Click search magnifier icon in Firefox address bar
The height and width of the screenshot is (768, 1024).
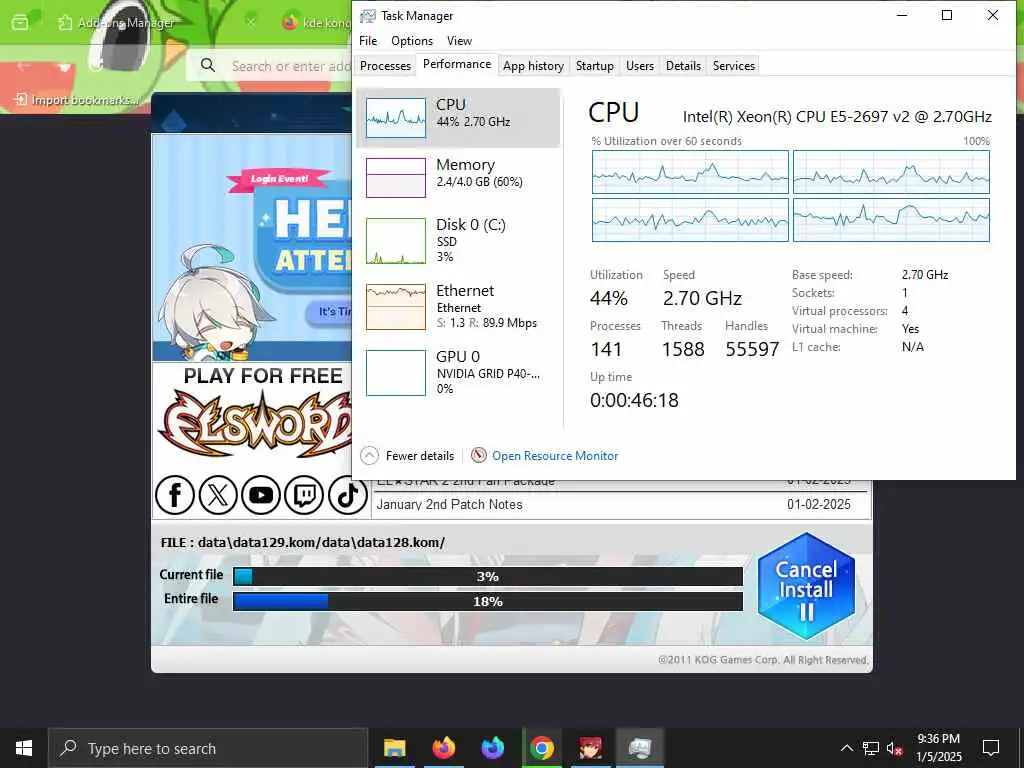click(208, 65)
